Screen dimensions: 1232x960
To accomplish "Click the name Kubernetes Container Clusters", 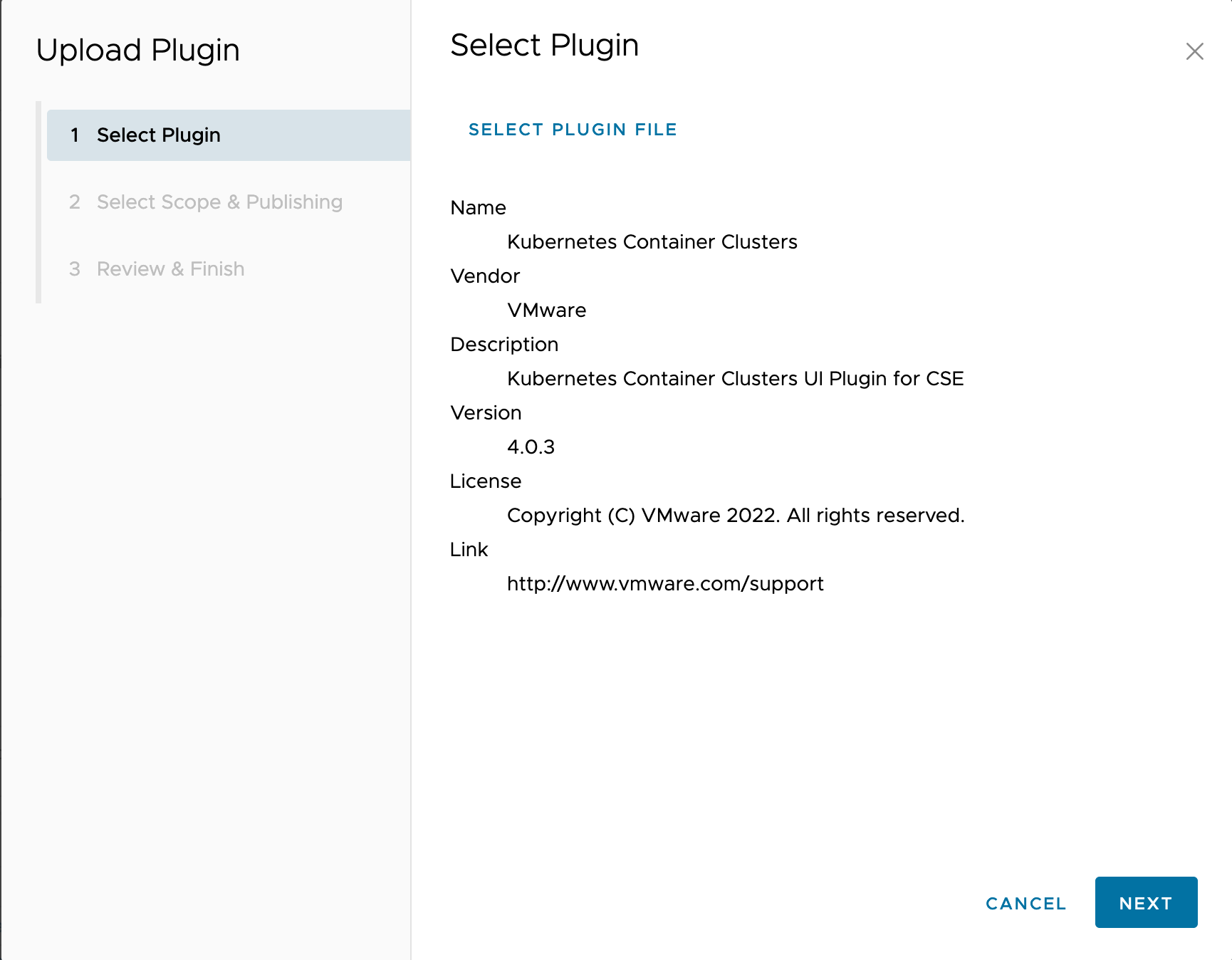I will [x=652, y=242].
